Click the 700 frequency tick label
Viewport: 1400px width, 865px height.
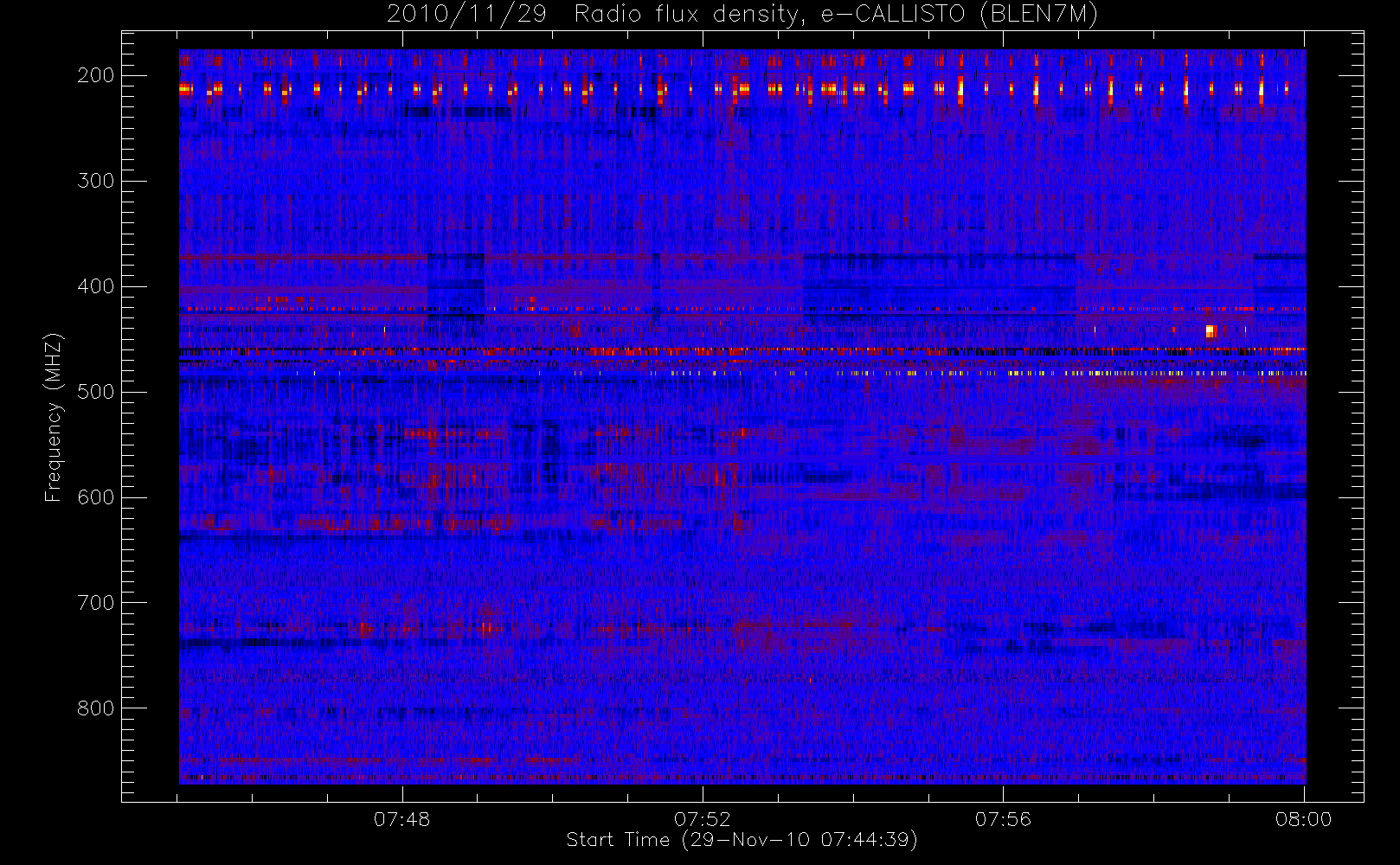coord(95,603)
